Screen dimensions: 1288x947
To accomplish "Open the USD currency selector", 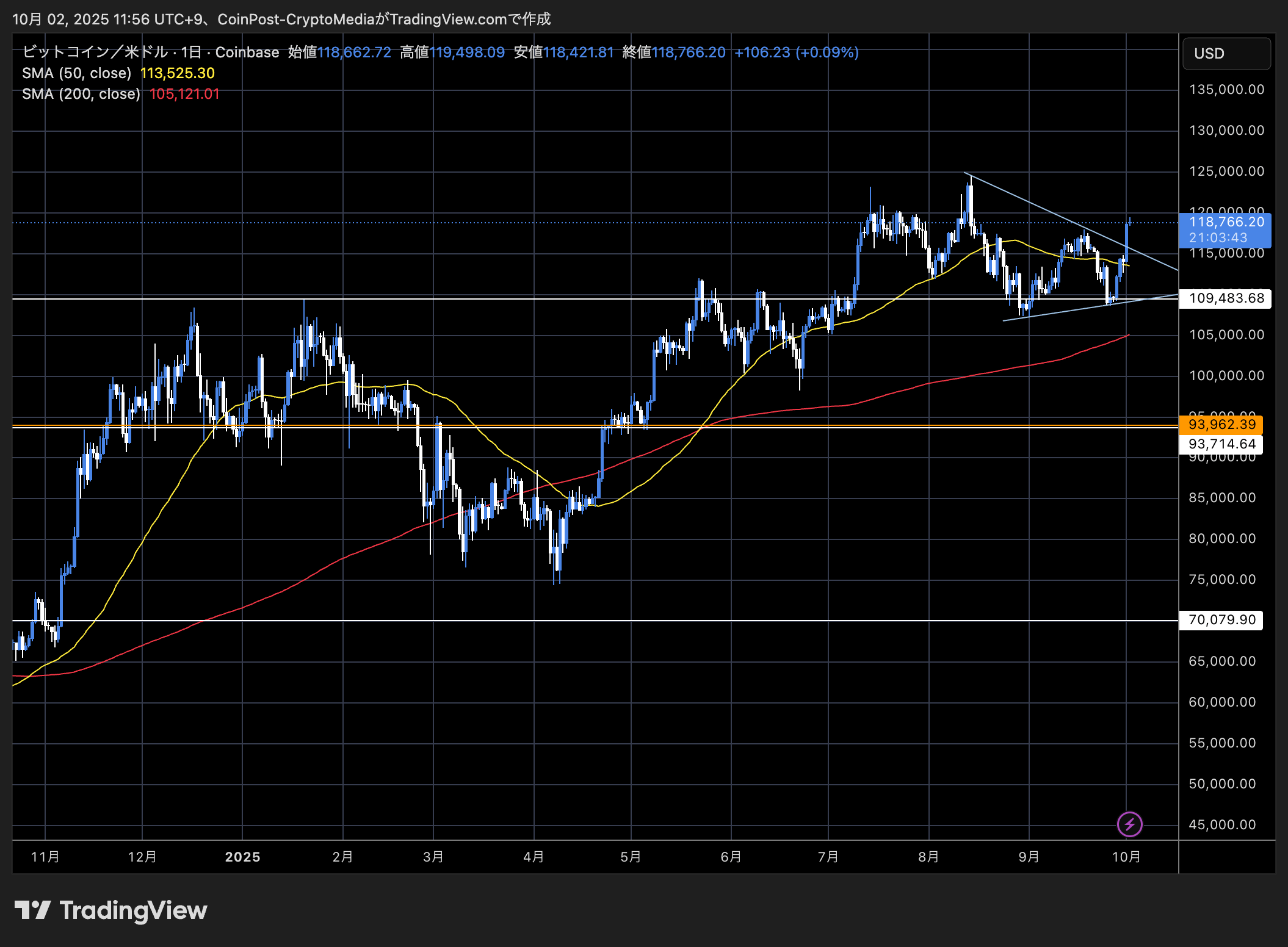I will pyautogui.click(x=1226, y=54).
